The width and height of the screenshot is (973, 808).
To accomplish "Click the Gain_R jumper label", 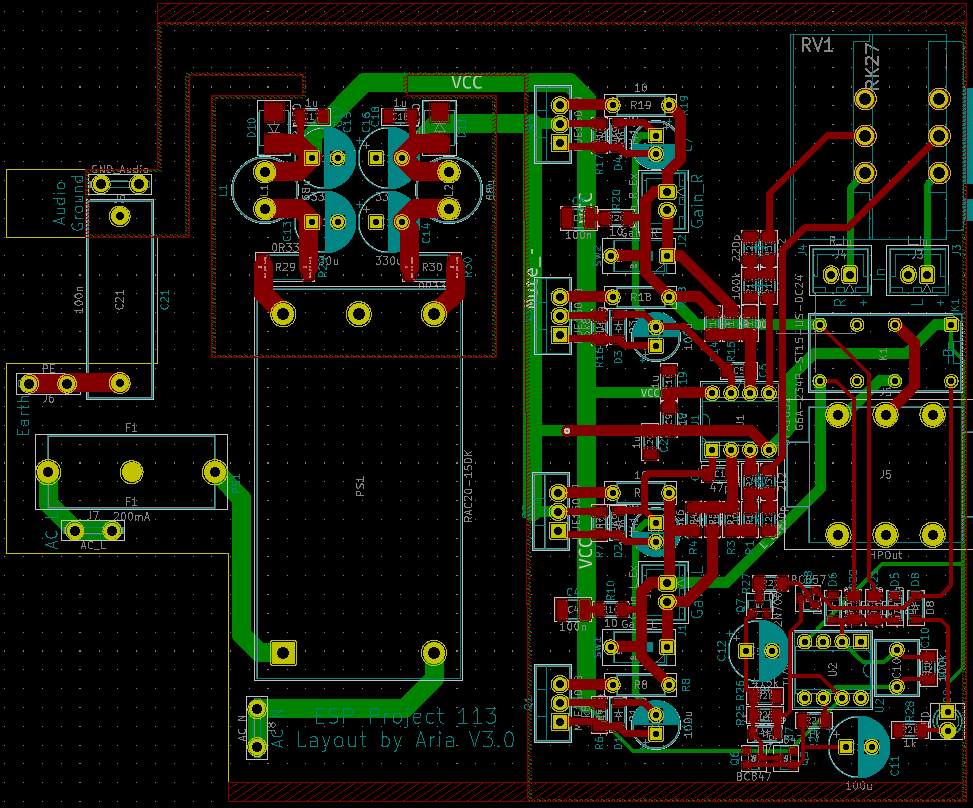I will tap(698, 200).
